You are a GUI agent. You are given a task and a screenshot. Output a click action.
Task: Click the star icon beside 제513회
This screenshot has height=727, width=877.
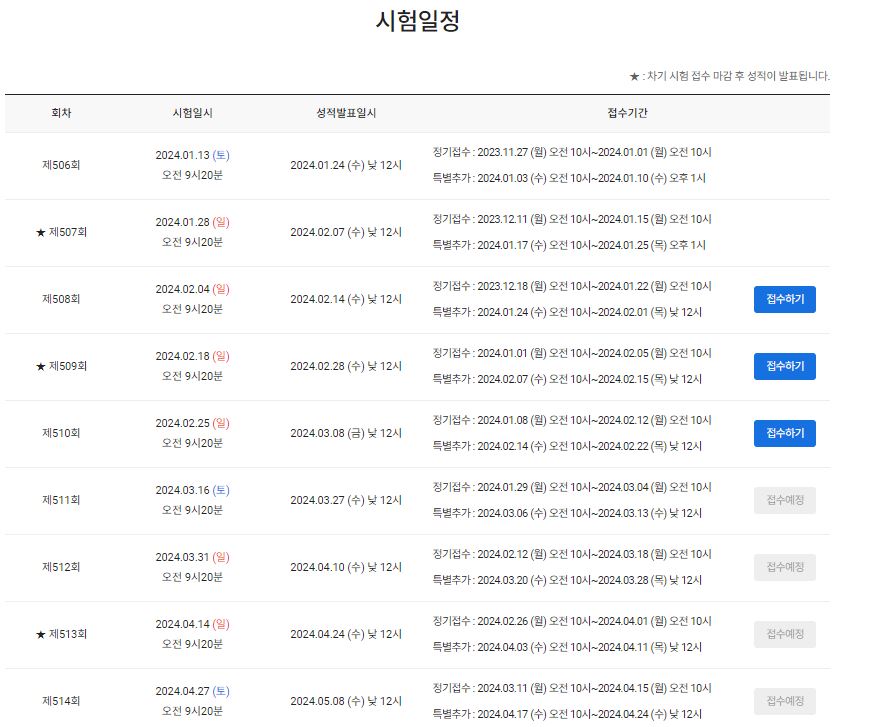(41, 634)
